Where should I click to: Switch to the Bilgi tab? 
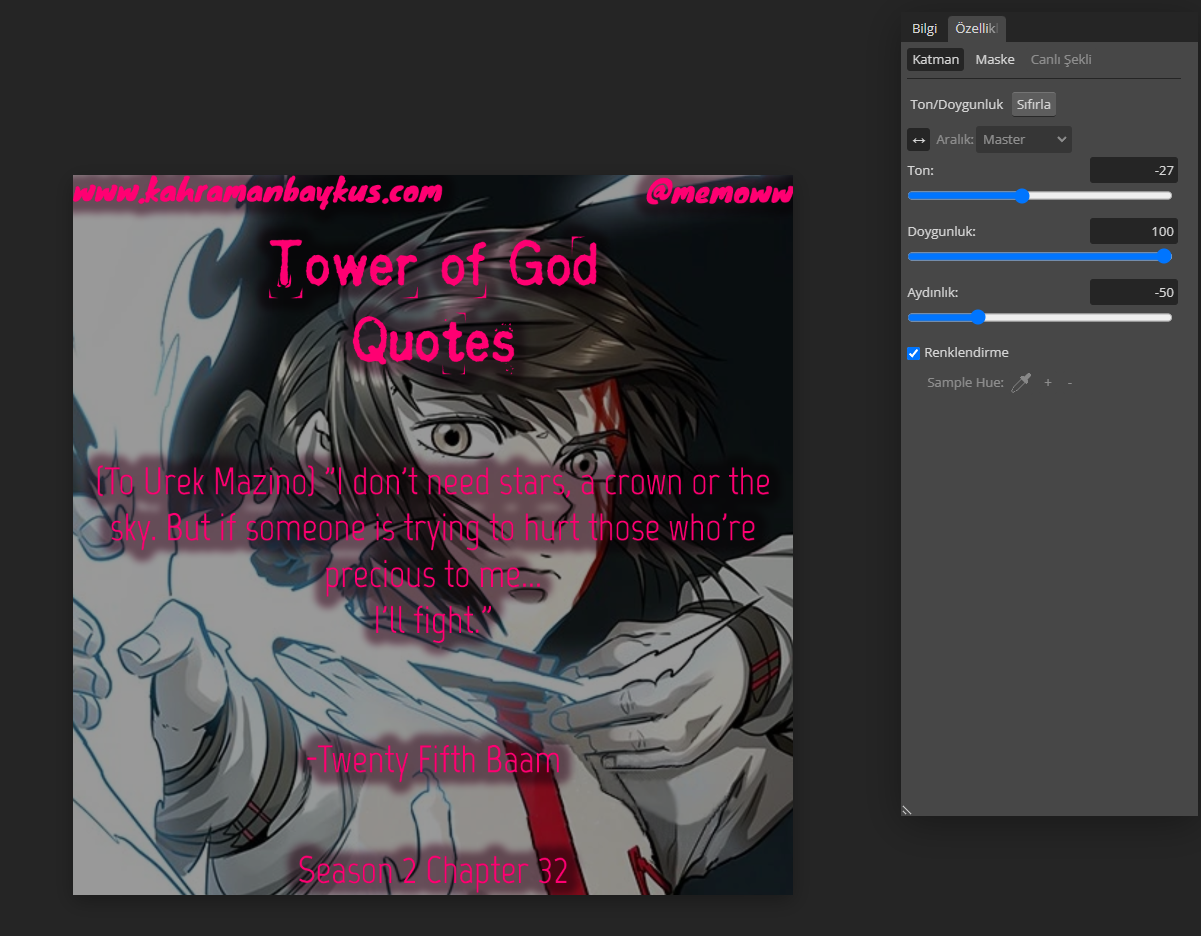pos(924,28)
